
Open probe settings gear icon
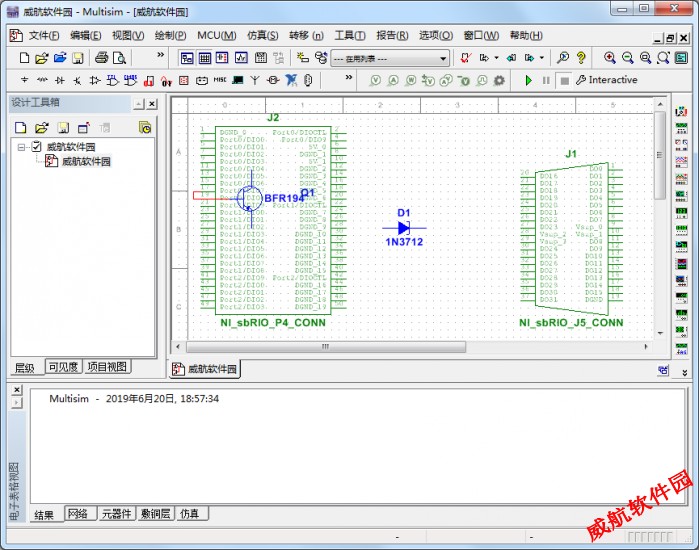(499, 81)
